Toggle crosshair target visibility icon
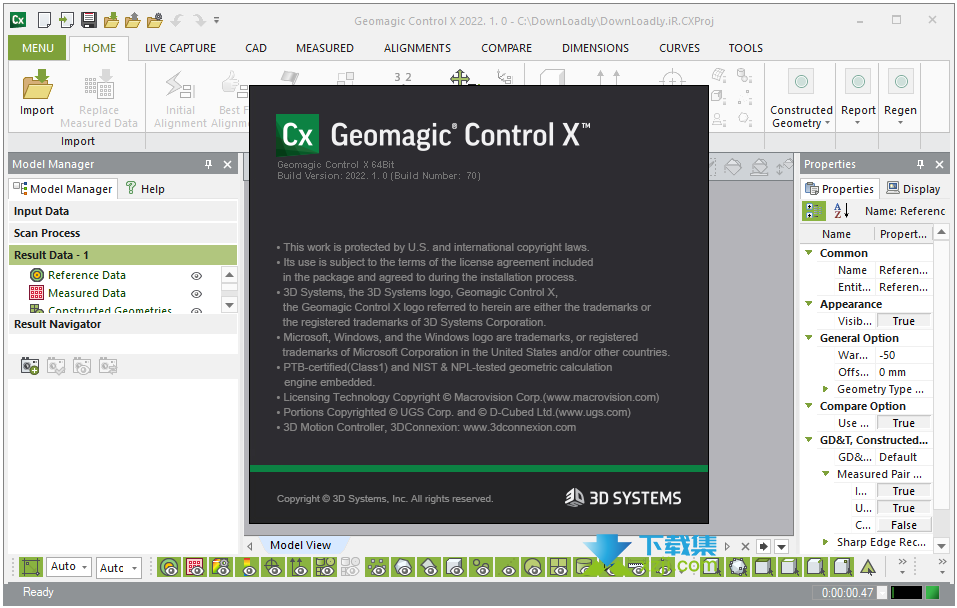The width and height of the screenshot is (957, 608). point(274,567)
